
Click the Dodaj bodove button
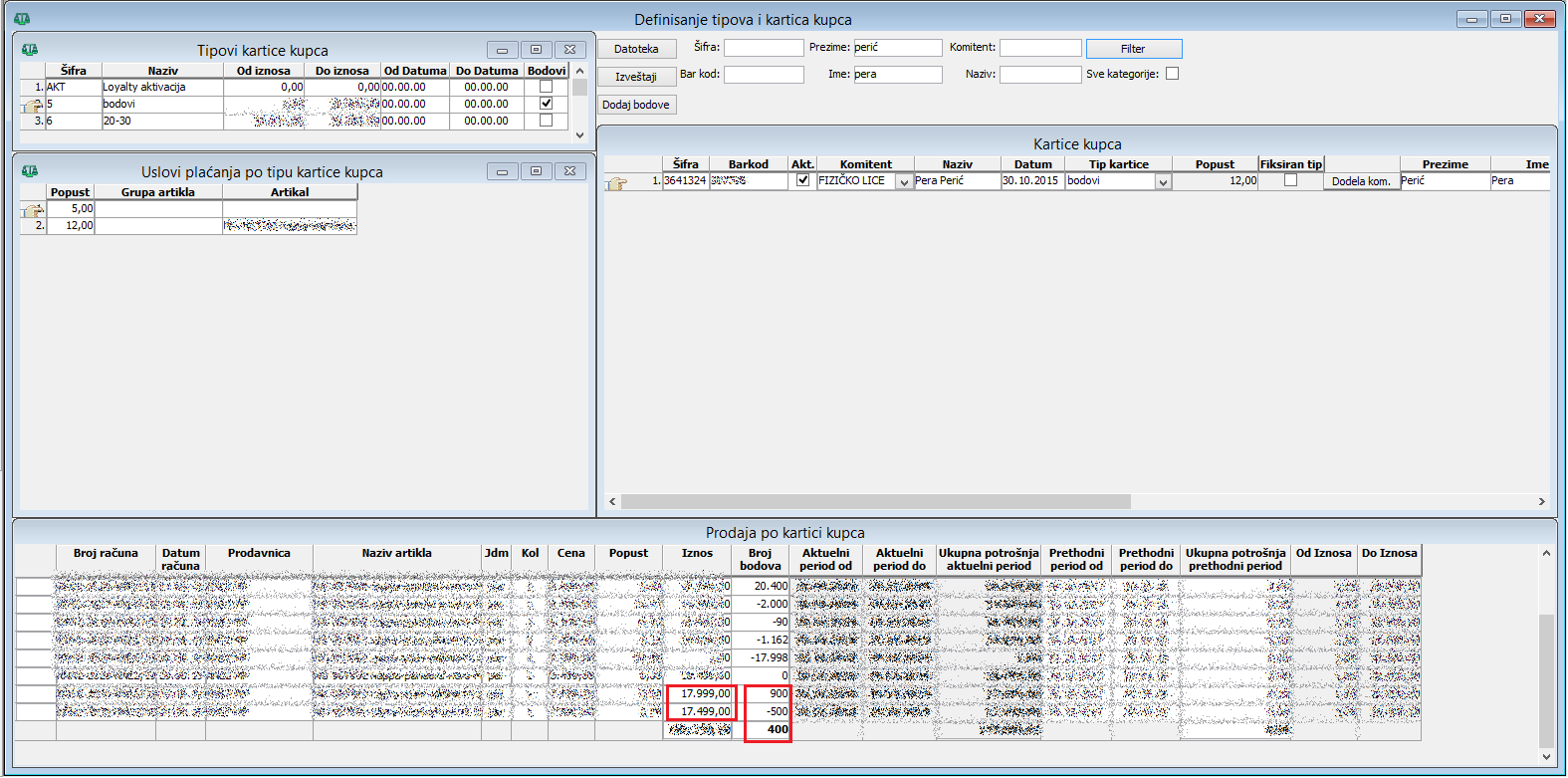(636, 105)
